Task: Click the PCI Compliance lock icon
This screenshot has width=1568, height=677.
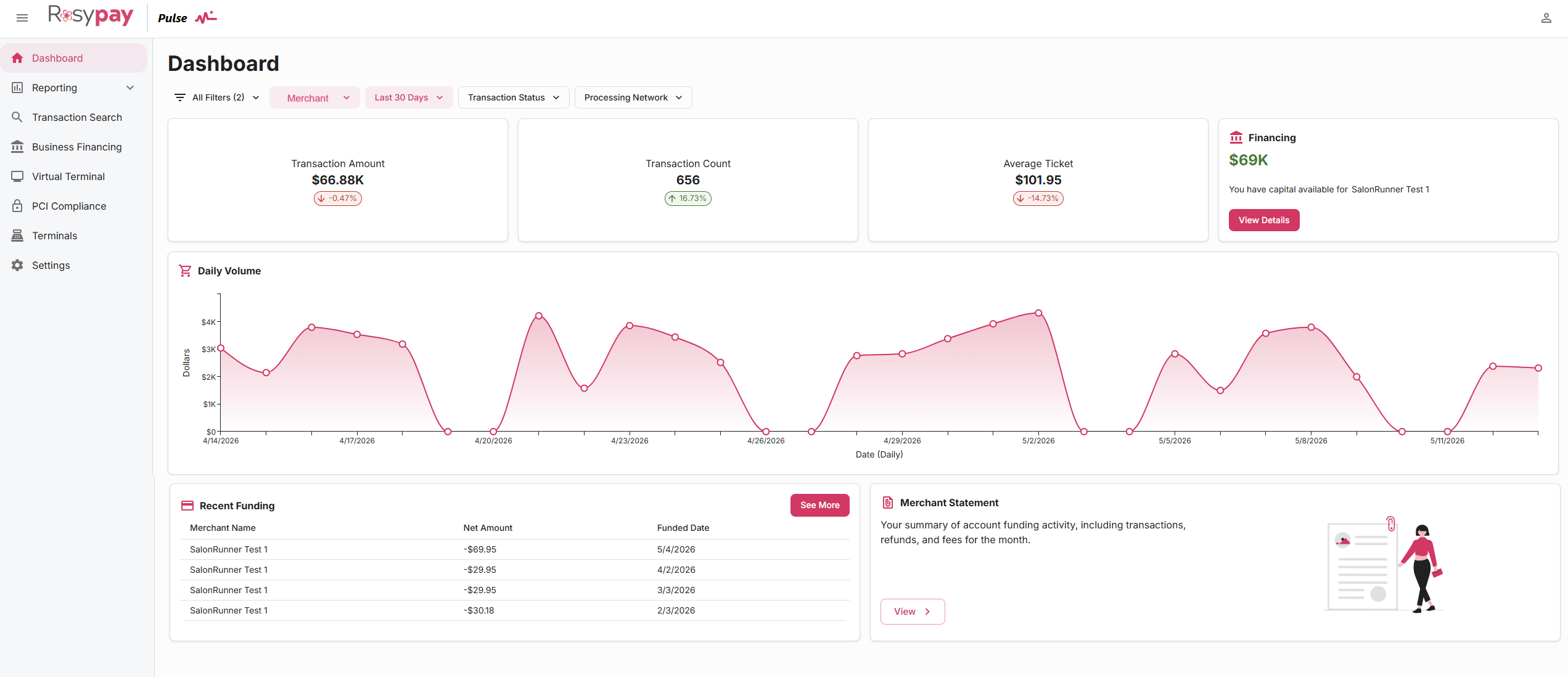Action: coord(17,206)
